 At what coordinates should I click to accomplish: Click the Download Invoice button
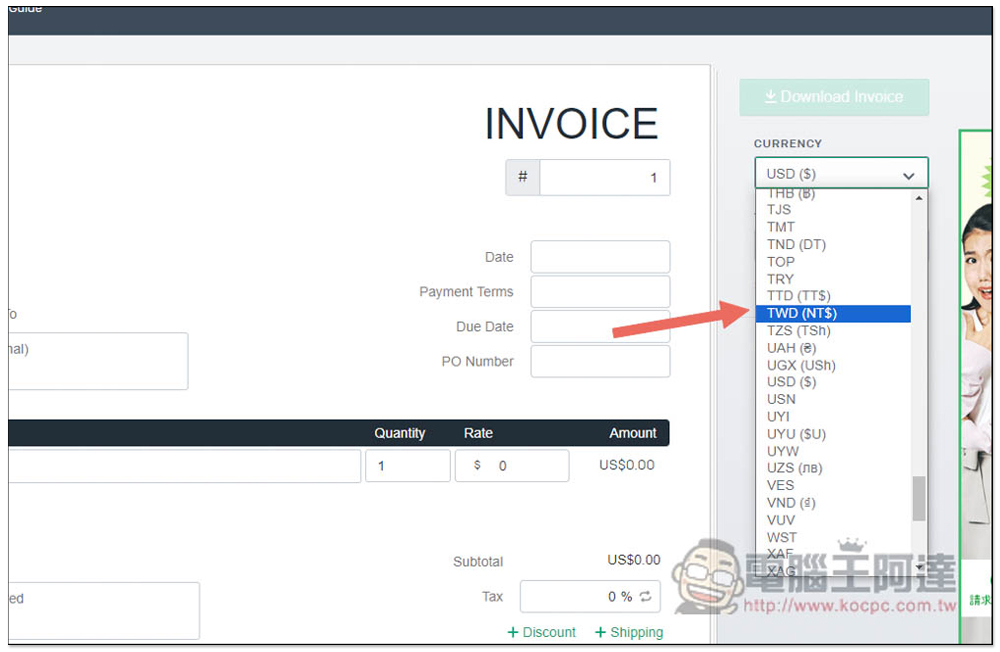point(834,97)
